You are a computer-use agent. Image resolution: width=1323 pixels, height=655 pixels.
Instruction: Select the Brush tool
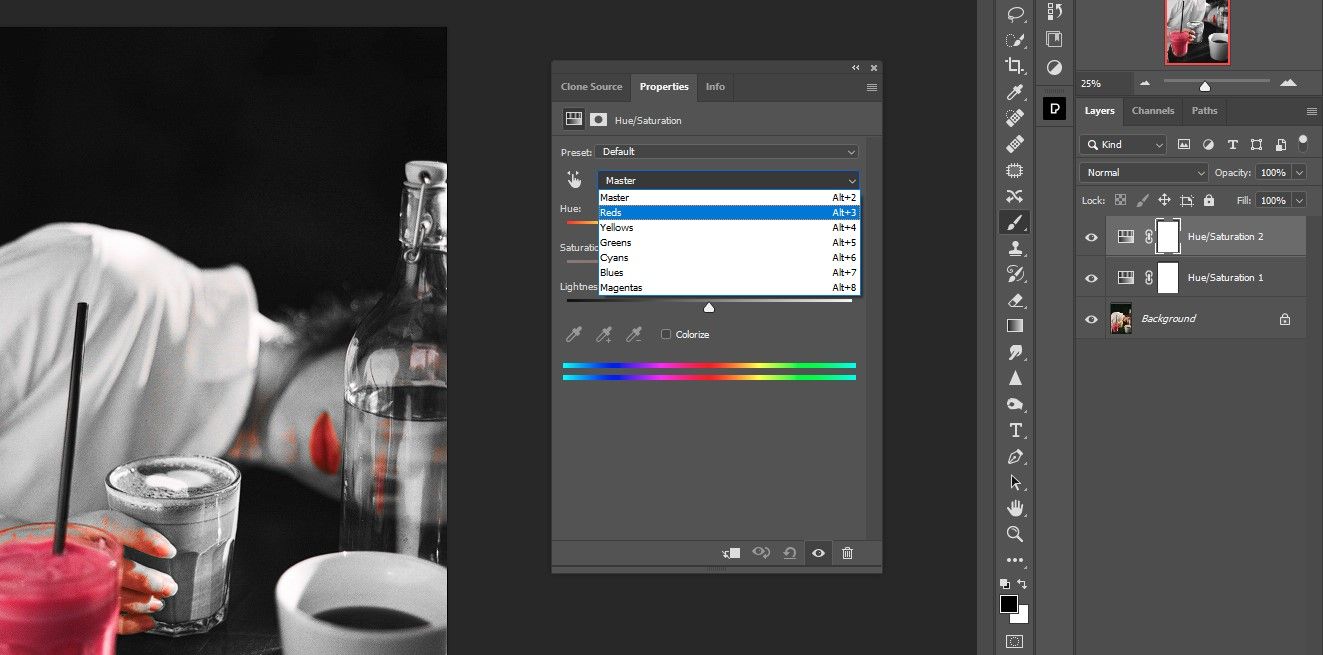coord(1015,222)
